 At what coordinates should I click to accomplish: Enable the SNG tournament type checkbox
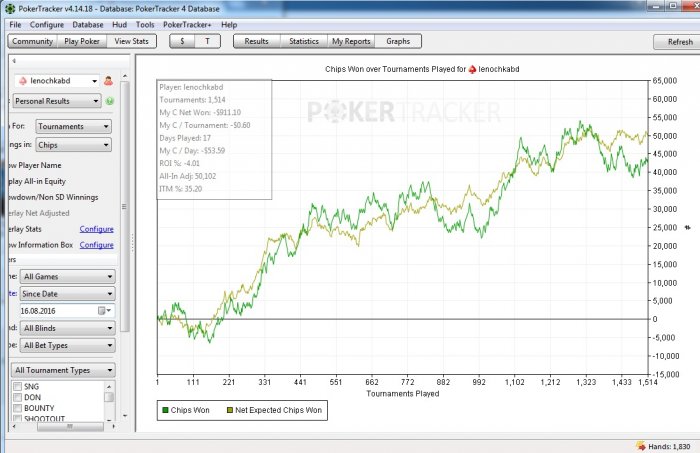click(x=16, y=386)
